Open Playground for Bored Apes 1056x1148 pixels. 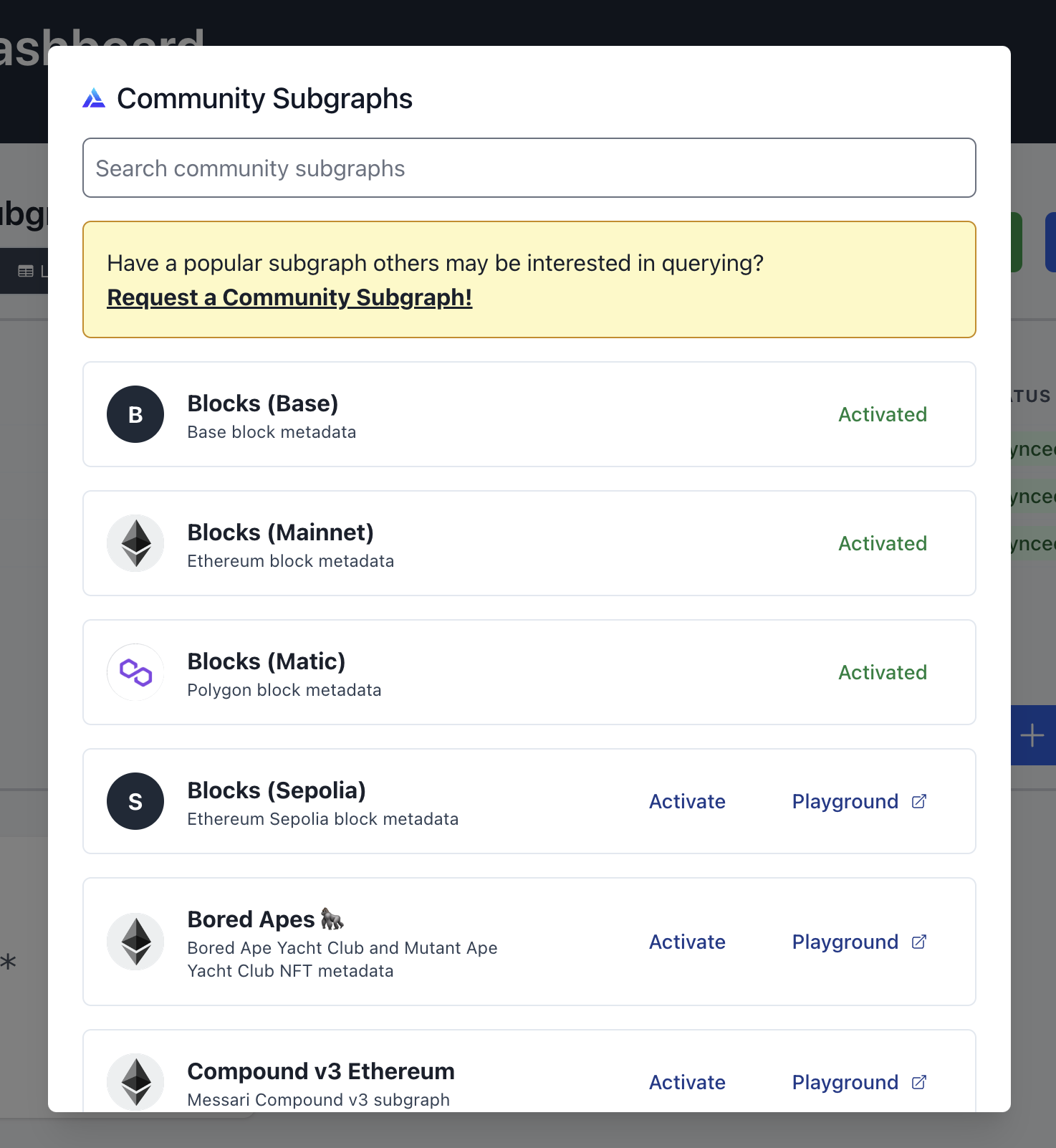click(x=845, y=942)
